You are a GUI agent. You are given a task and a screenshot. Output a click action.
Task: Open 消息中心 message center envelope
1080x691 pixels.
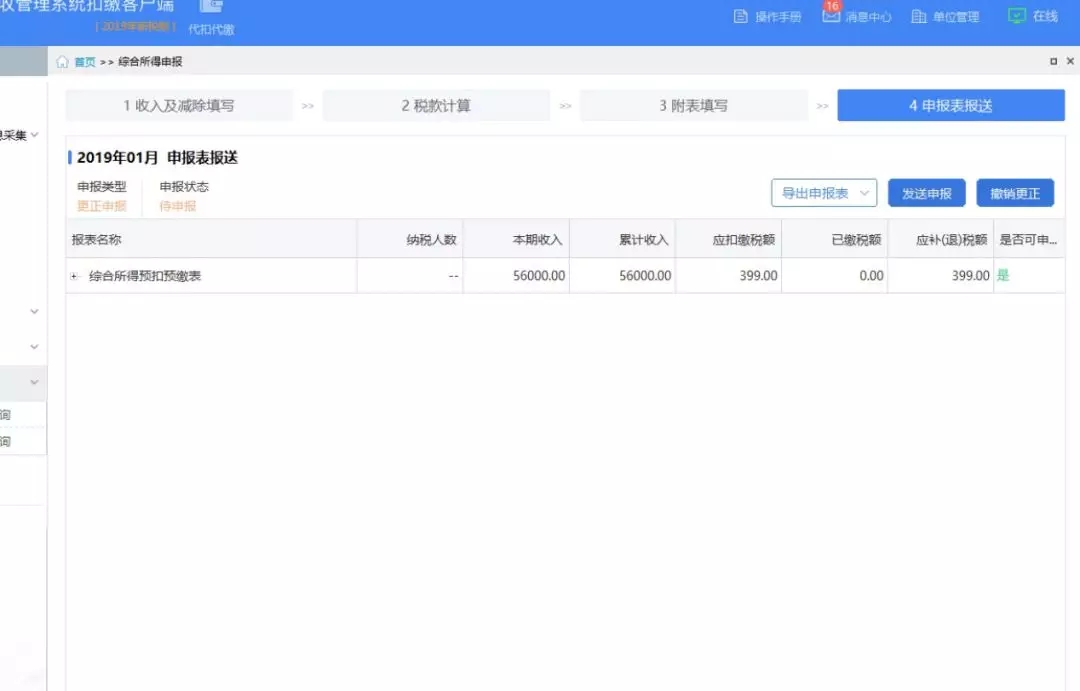pos(831,16)
